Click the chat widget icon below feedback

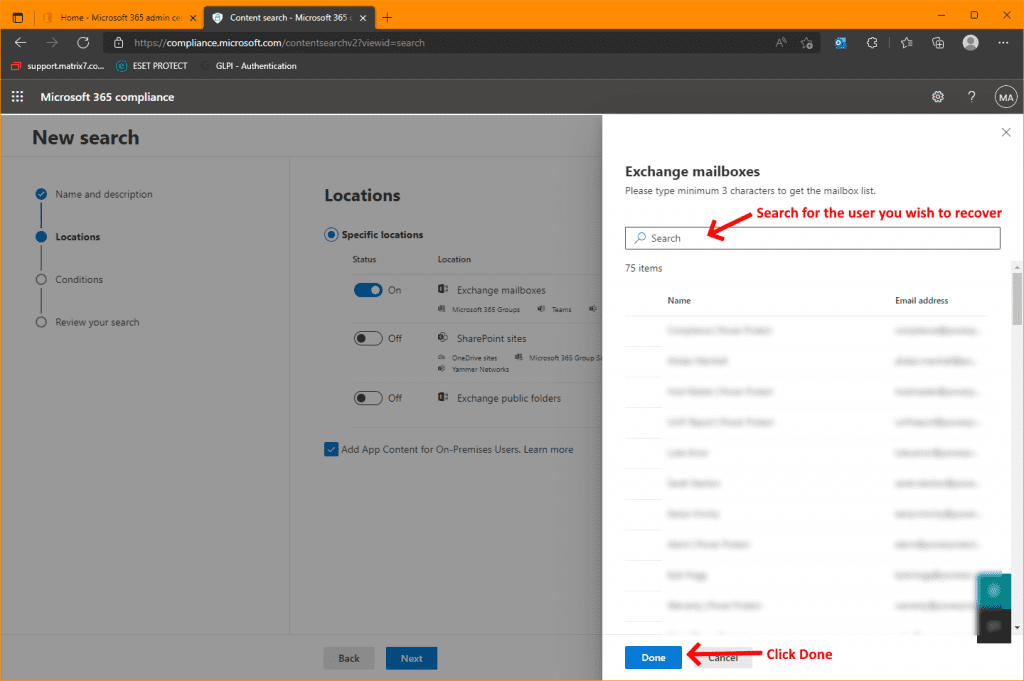point(994,626)
